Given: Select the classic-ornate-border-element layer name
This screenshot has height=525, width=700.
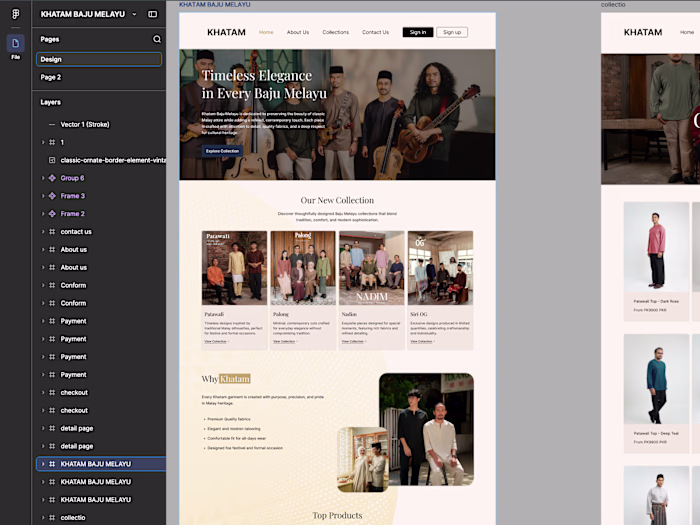Looking at the screenshot, I should point(113,160).
